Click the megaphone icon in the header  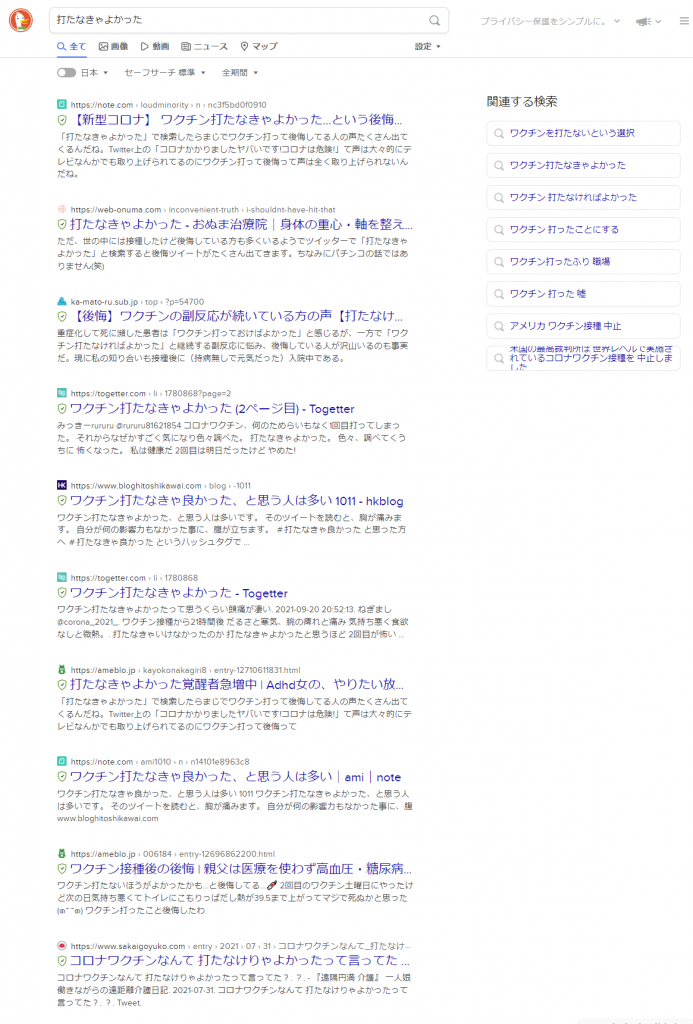pyautogui.click(x=642, y=20)
